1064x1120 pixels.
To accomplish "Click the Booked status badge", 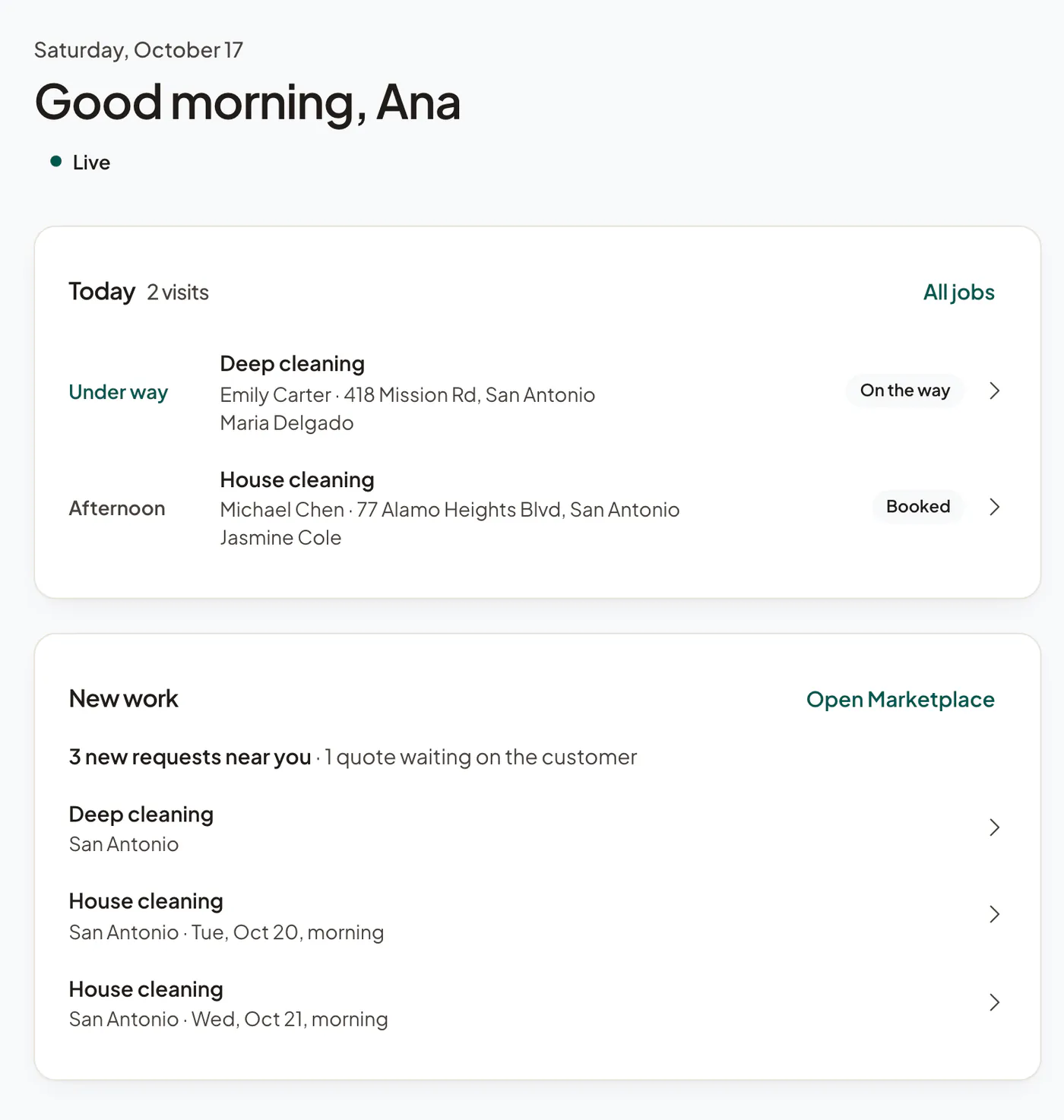I will click(x=918, y=507).
